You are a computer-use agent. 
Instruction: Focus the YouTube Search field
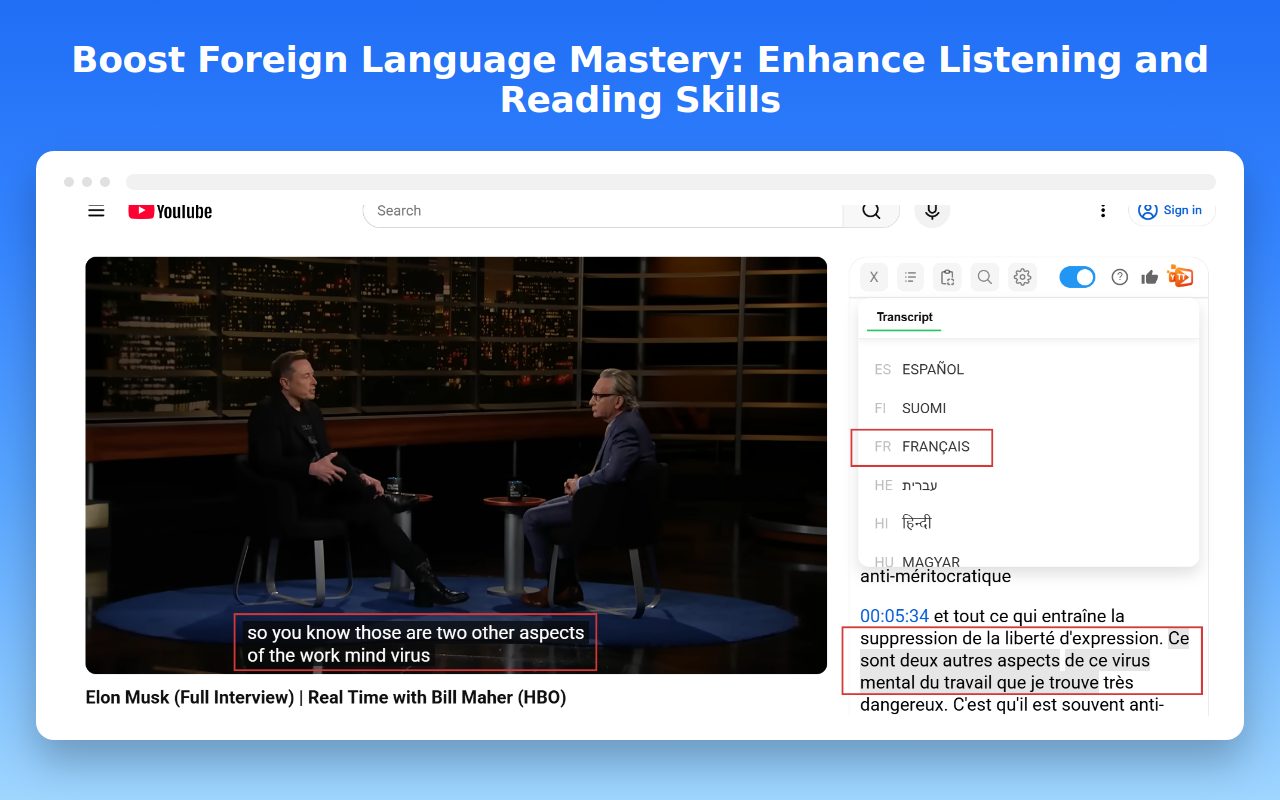point(603,211)
